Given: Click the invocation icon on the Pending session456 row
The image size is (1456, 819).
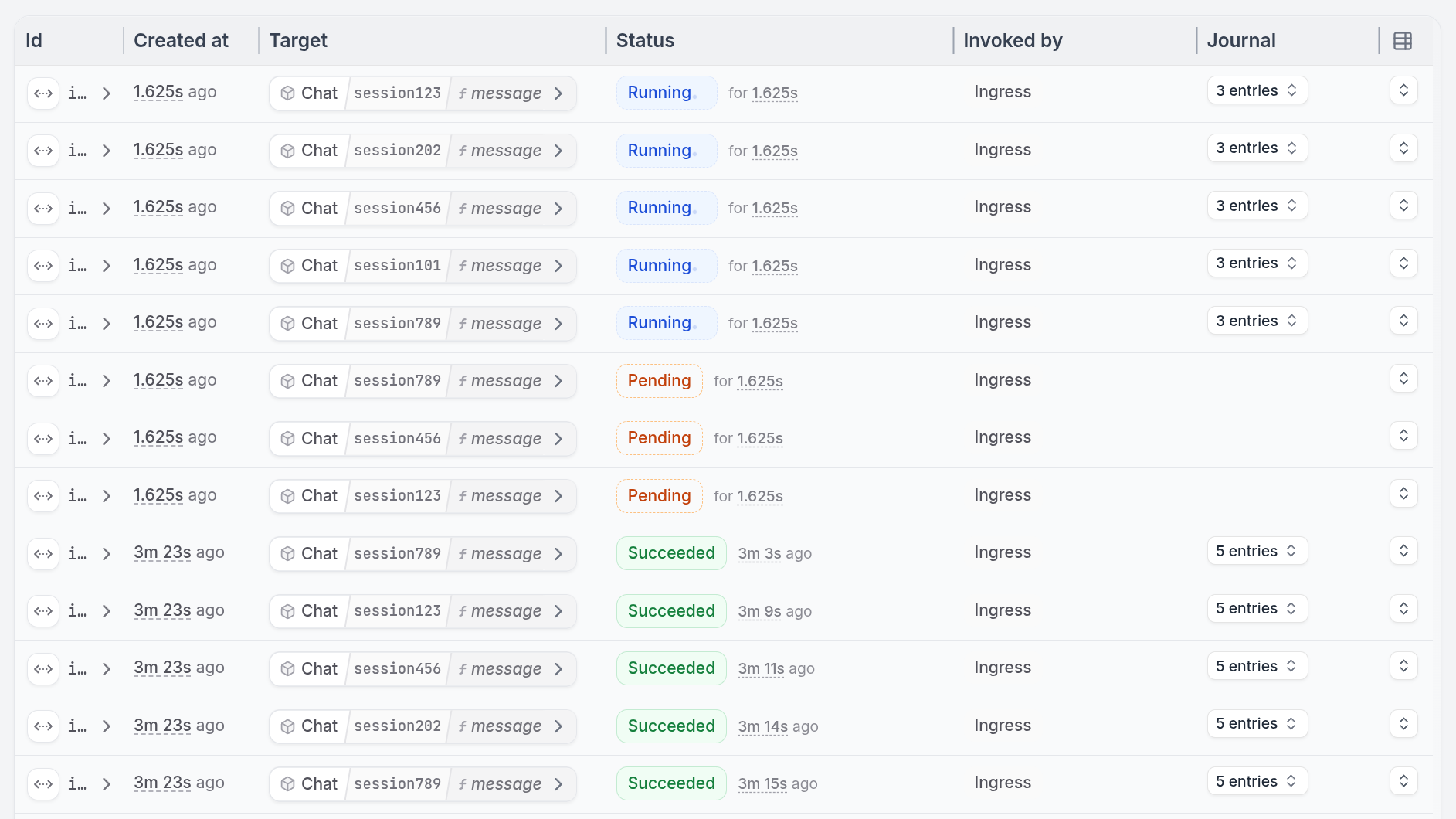Looking at the screenshot, I should pos(43,438).
